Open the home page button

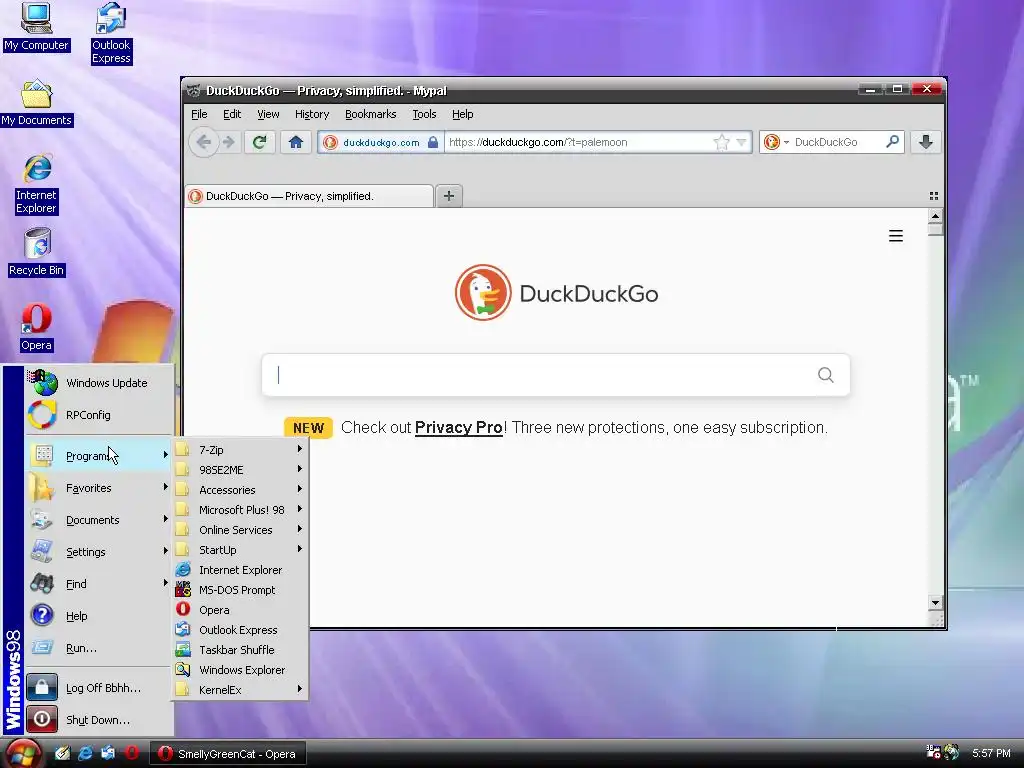[x=296, y=142]
